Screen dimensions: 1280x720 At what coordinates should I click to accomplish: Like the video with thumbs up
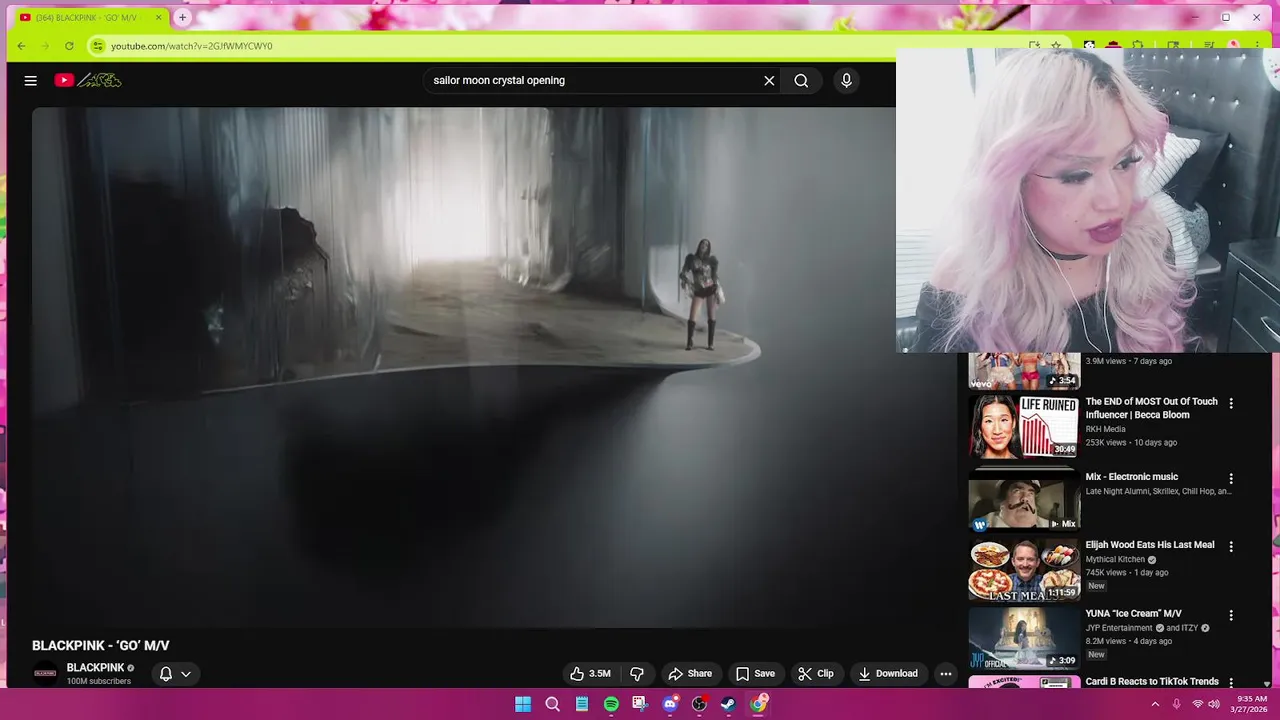coord(590,673)
